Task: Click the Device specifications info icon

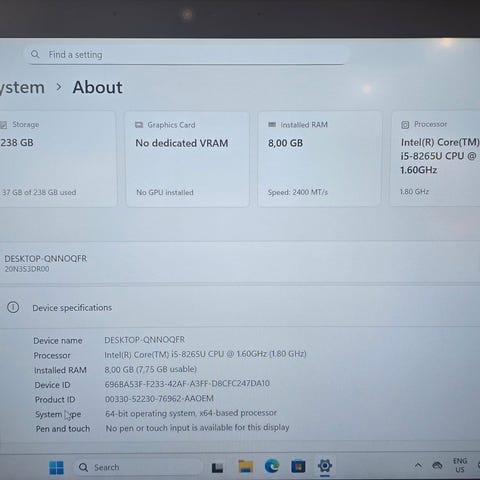Action: 13,307
